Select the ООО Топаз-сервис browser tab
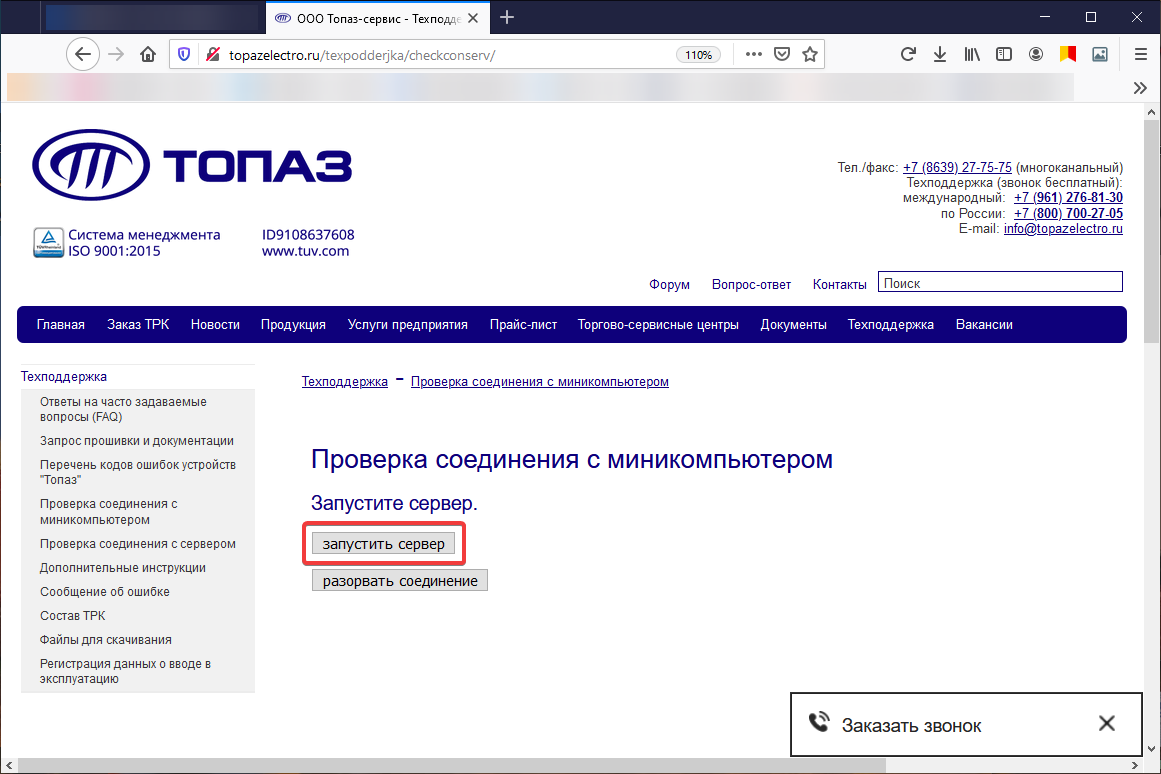The height and width of the screenshot is (774, 1161). [x=378, y=18]
